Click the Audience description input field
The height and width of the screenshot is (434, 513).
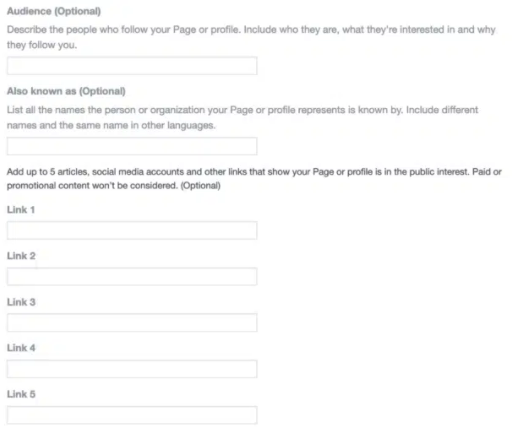pos(132,66)
